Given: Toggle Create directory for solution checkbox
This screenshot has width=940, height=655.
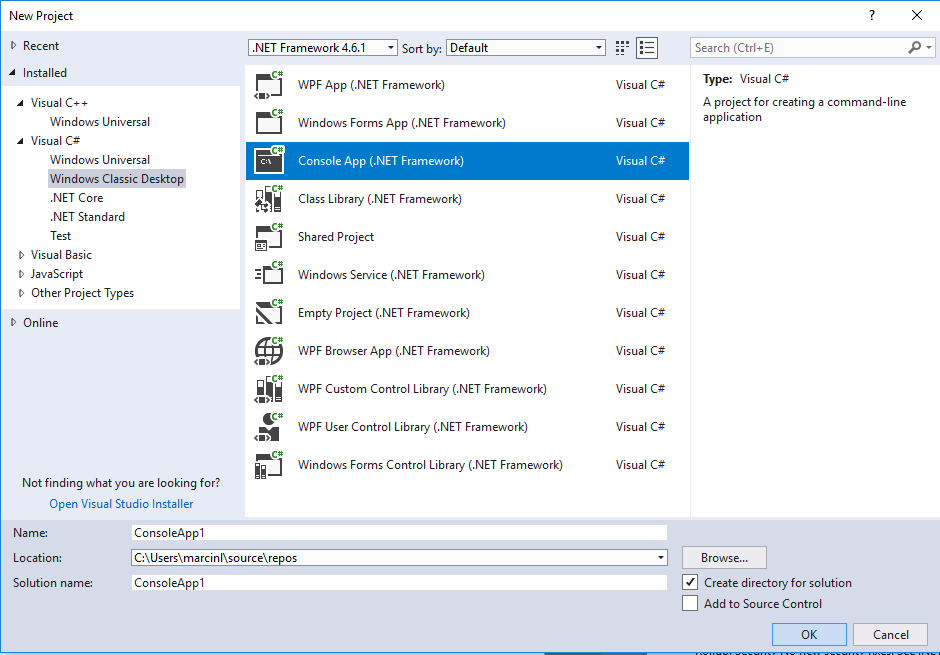Looking at the screenshot, I should [690, 582].
